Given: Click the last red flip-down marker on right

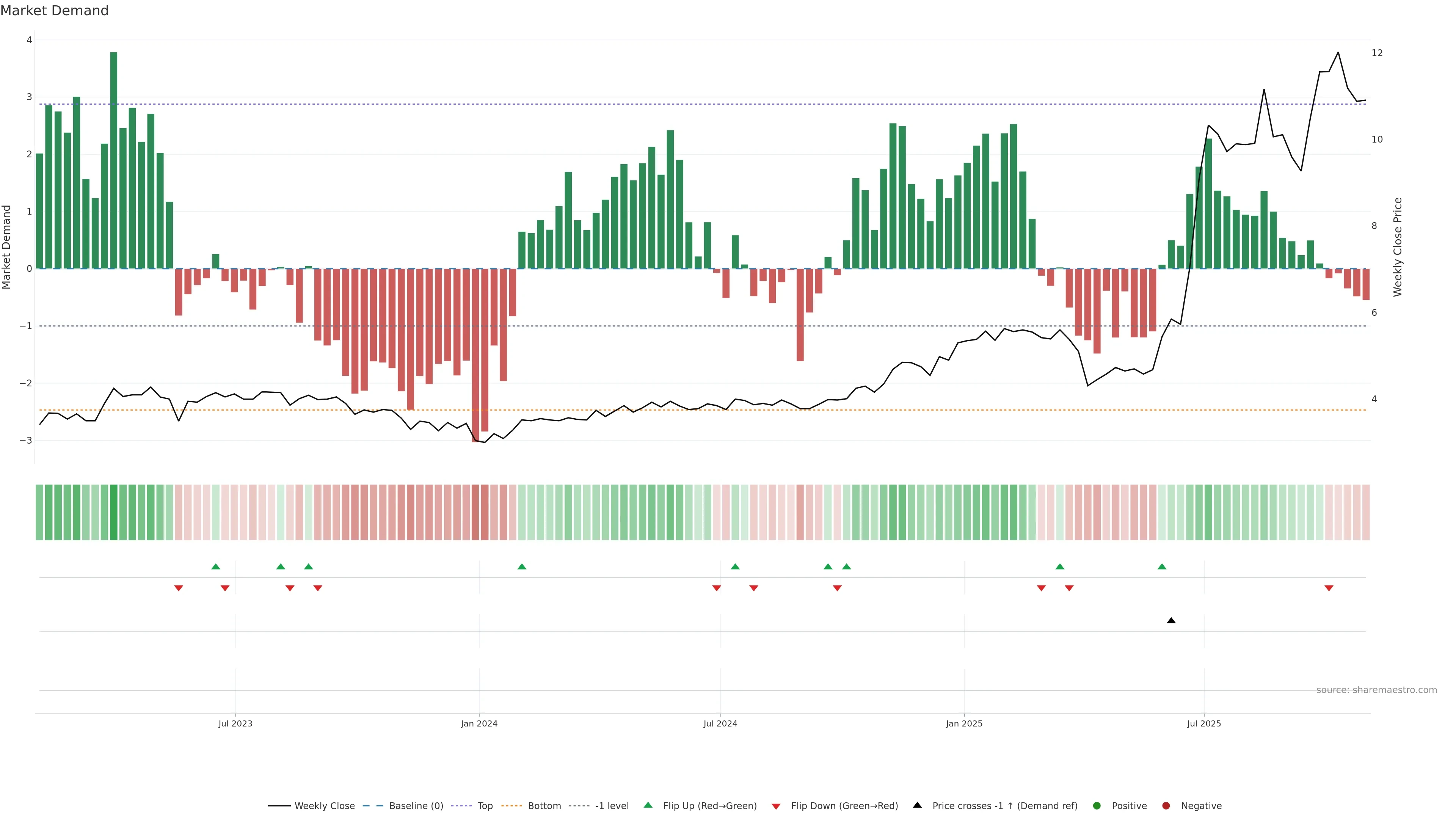Looking at the screenshot, I should click(1329, 588).
